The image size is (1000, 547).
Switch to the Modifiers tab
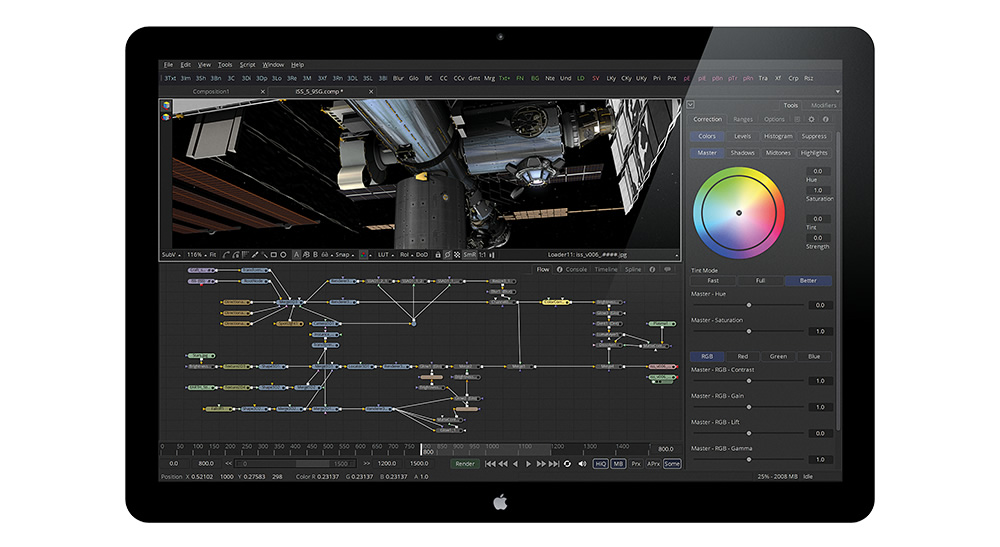click(x=823, y=105)
